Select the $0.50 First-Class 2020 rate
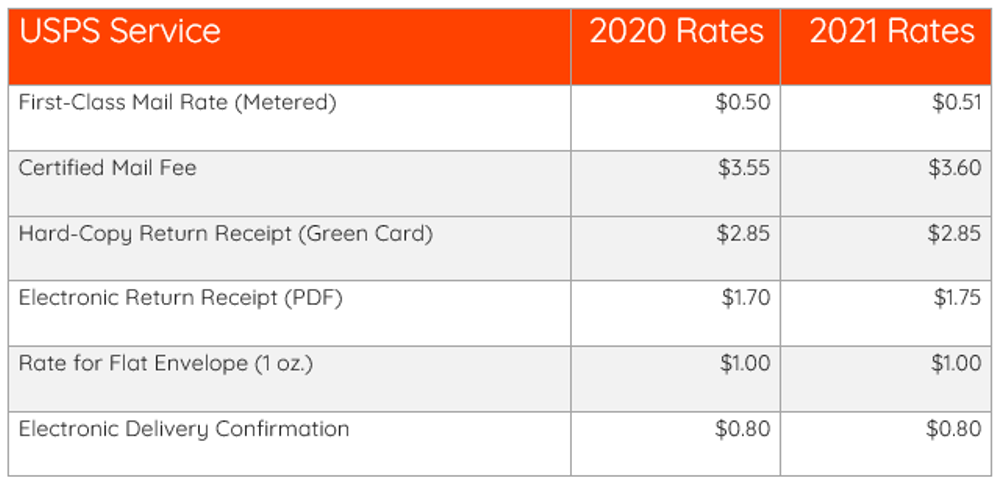Screen dimensions: 1005x492 [x=743, y=102]
